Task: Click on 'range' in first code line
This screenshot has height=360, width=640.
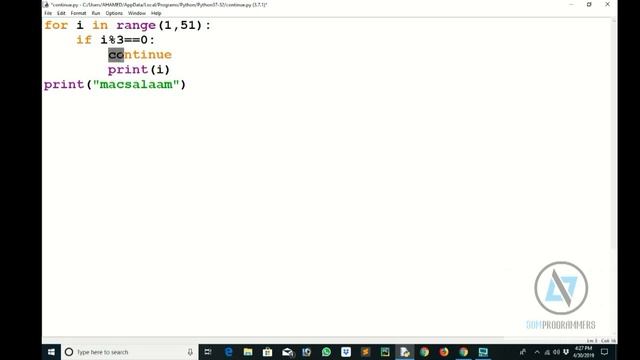Action: (136, 25)
